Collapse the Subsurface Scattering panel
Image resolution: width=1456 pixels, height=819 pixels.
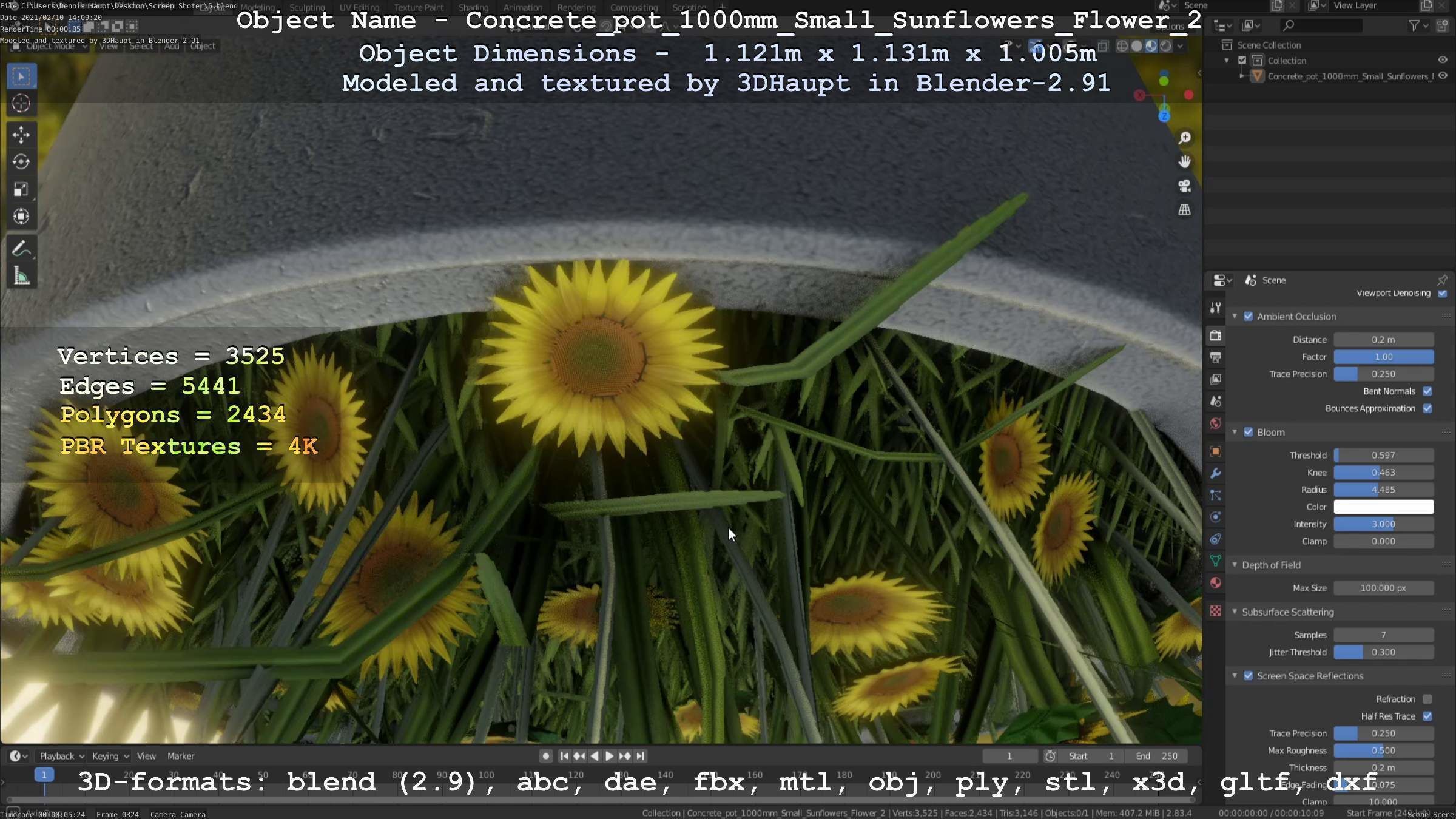[x=1235, y=612]
